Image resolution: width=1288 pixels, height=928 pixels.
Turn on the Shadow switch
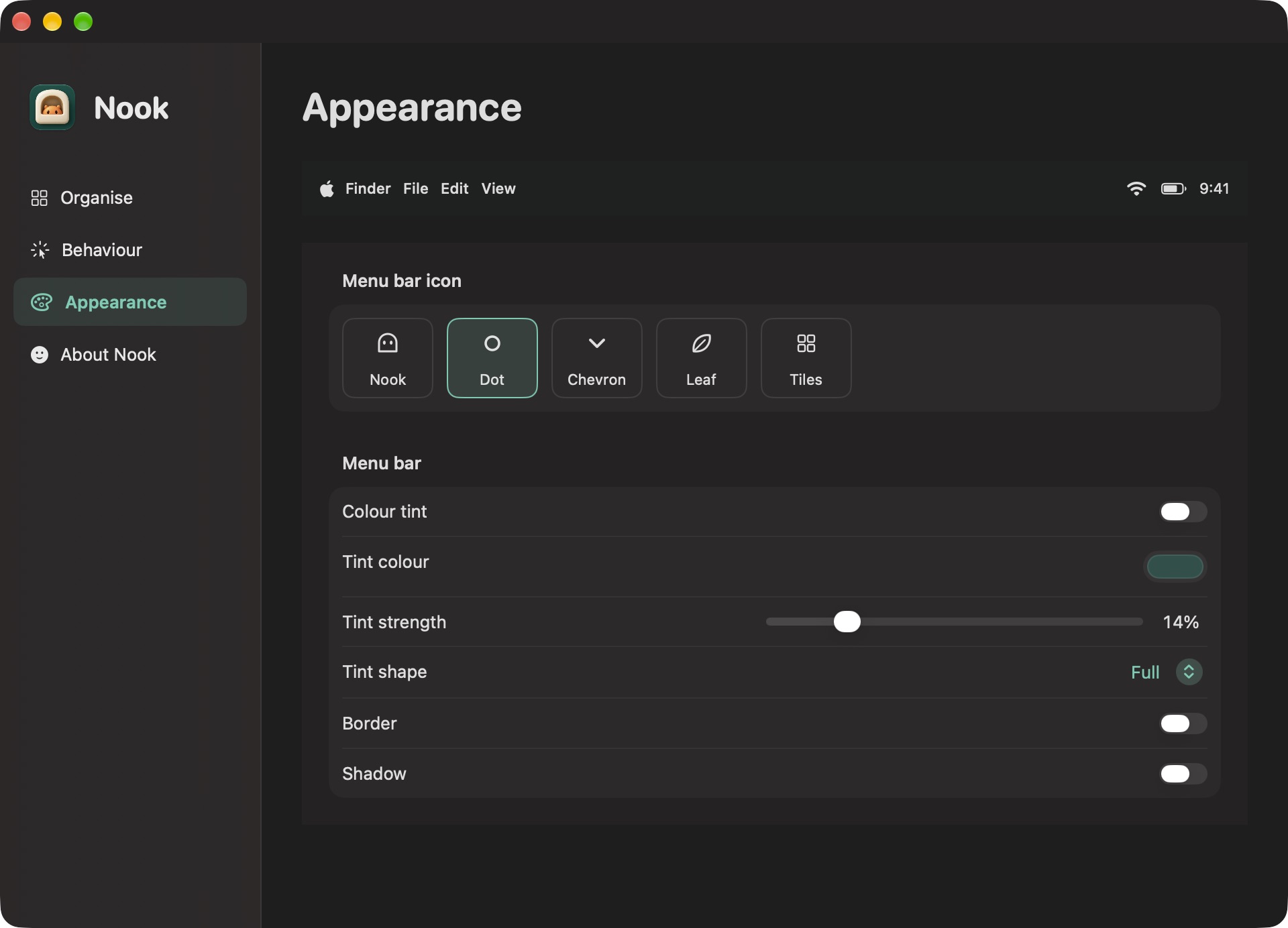click(x=1183, y=774)
